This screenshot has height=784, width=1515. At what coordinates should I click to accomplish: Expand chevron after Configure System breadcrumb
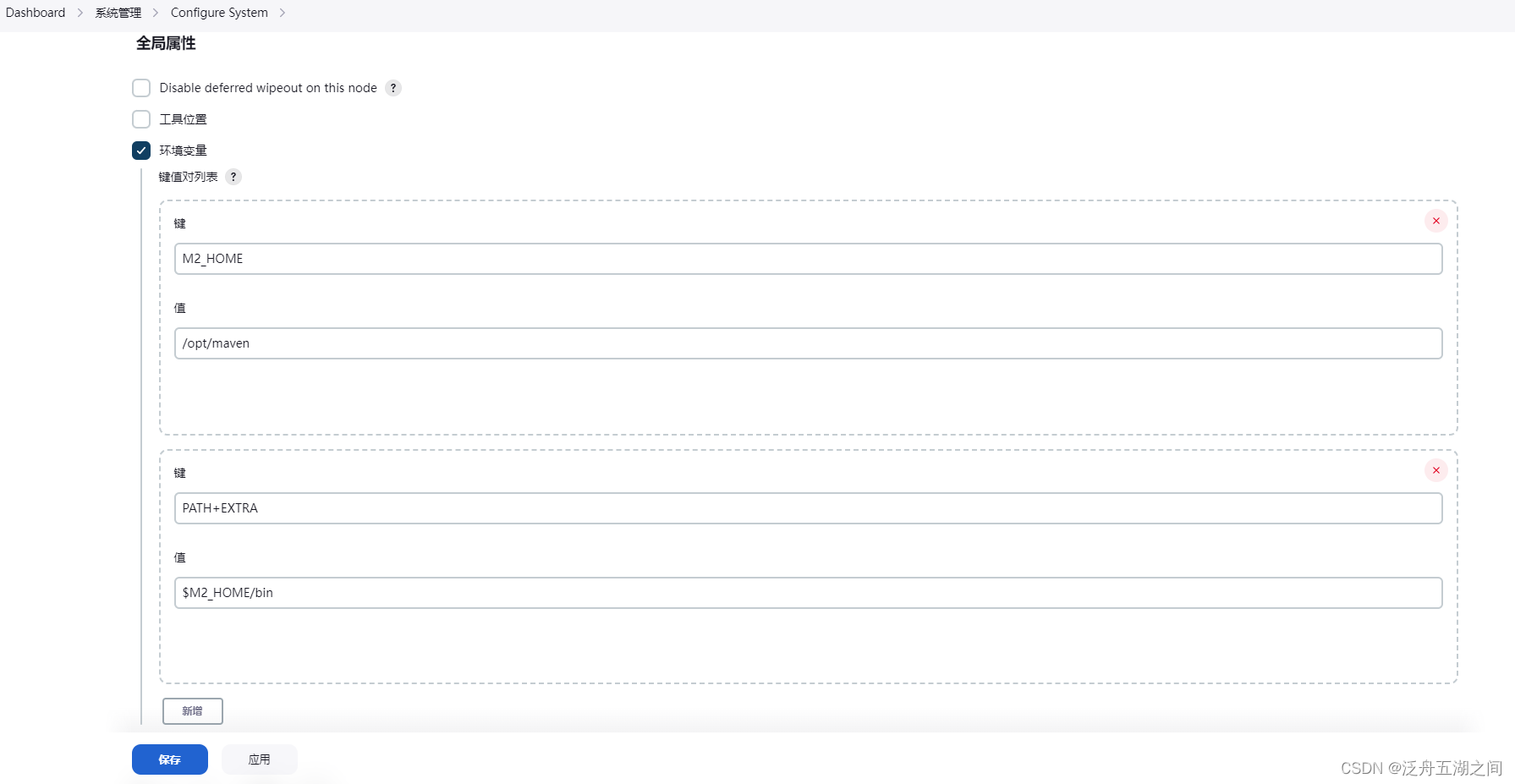(283, 13)
